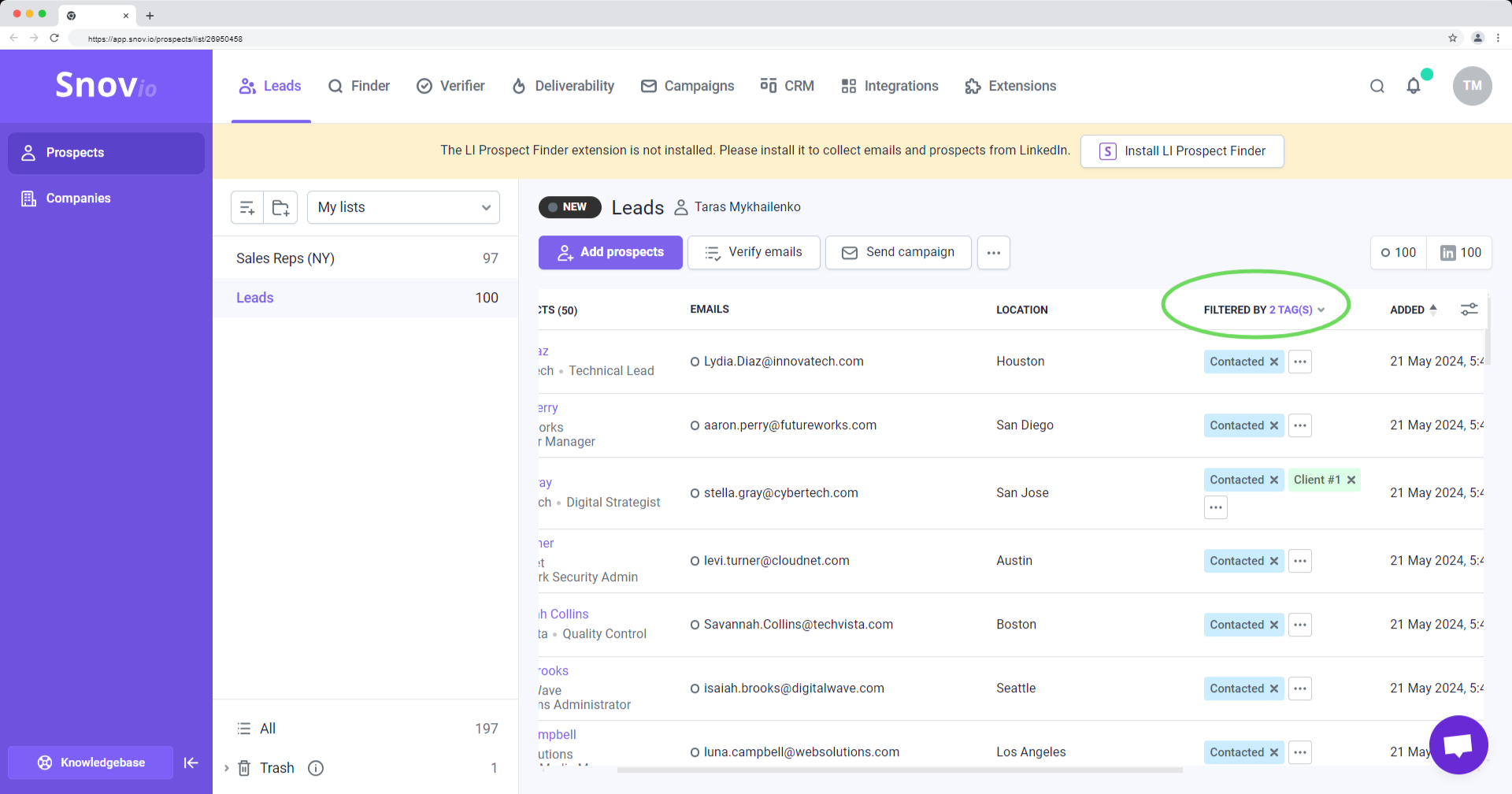Image resolution: width=1512 pixels, height=794 pixels.
Task: Open the Integrations menu
Action: pos(890,86)
